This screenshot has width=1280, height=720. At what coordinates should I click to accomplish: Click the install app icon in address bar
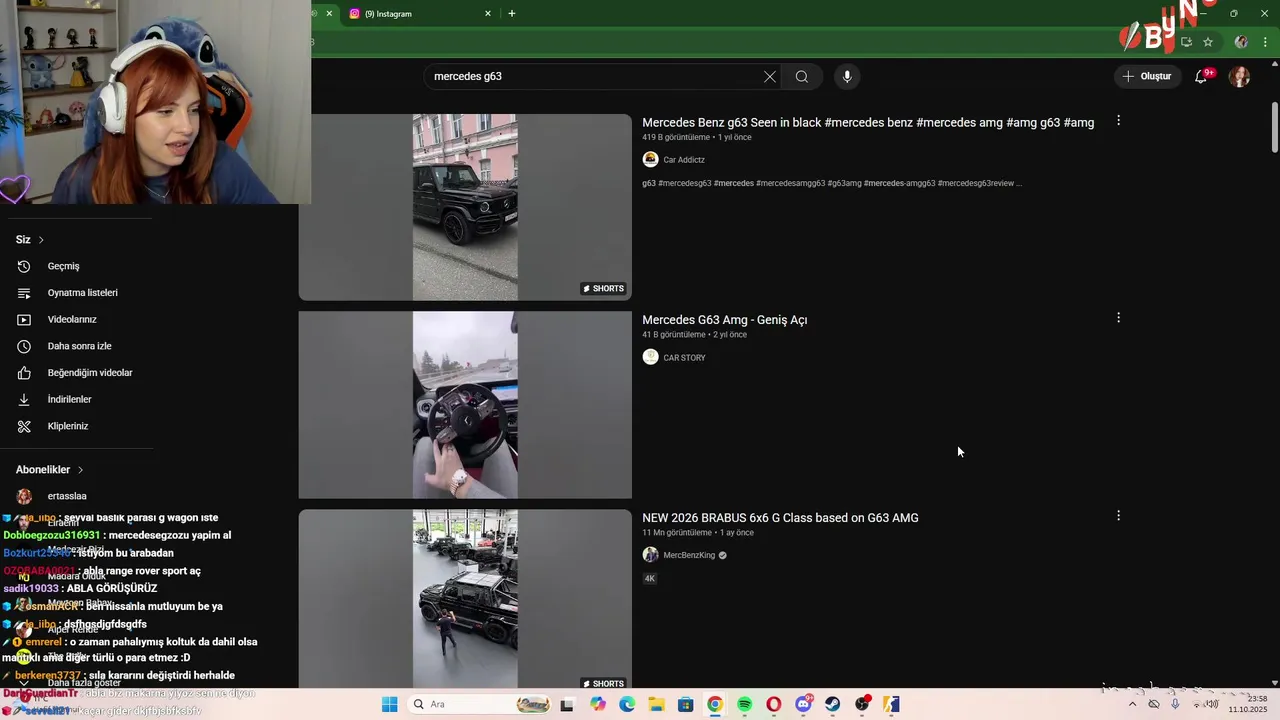click(1186, 42)
